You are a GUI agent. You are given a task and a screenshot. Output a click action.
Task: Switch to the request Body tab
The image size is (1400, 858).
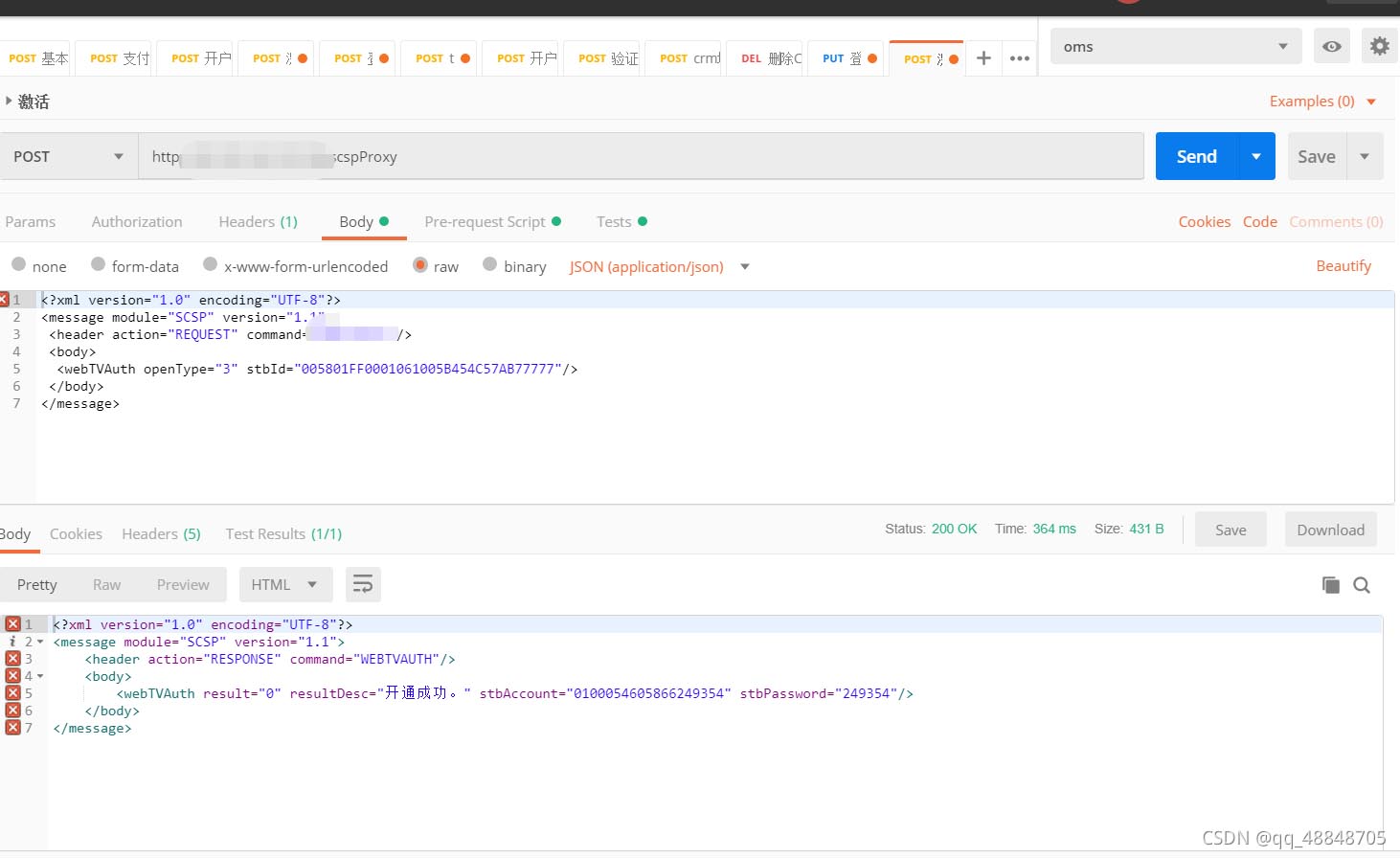pos(364,221)
